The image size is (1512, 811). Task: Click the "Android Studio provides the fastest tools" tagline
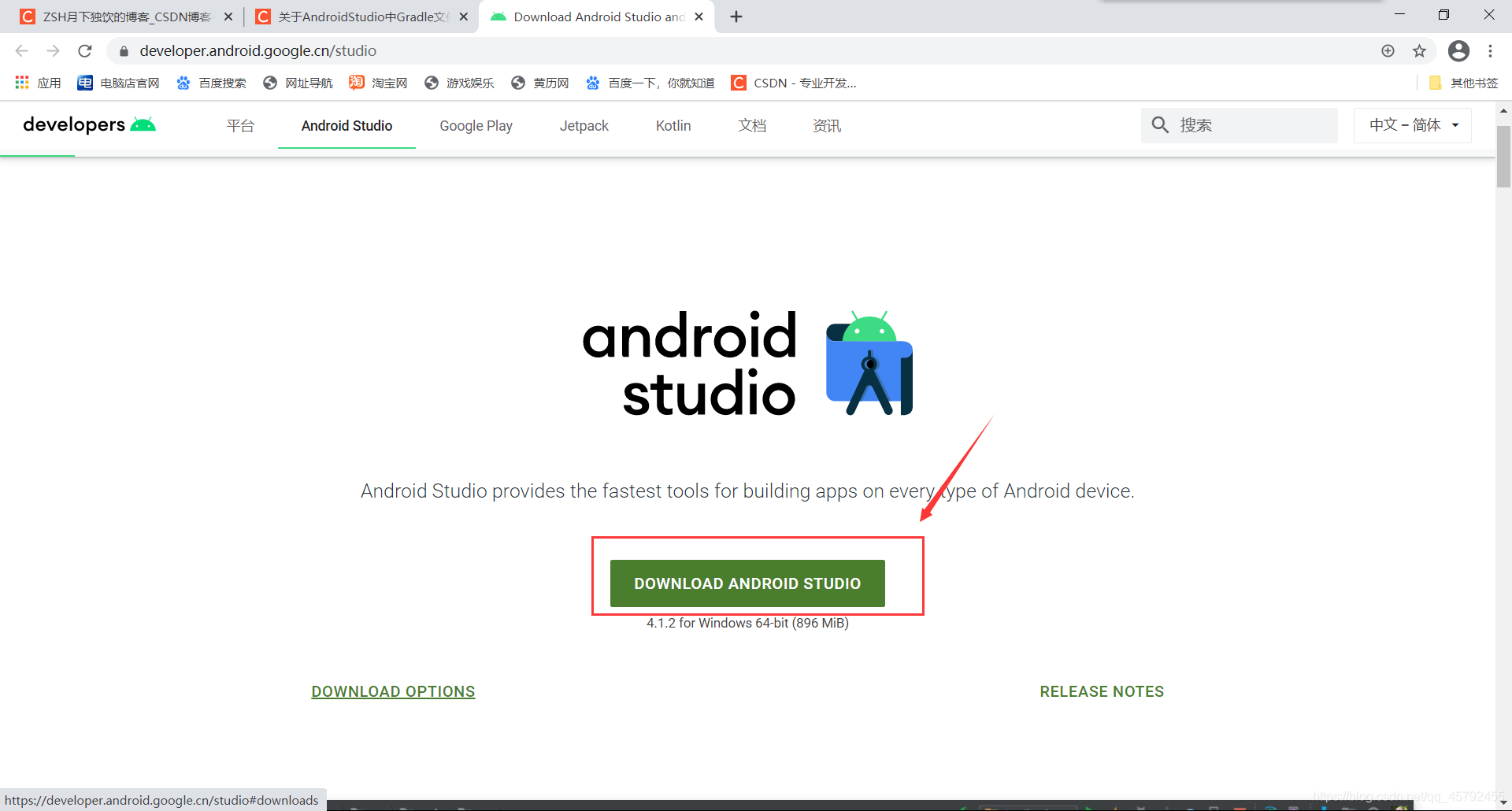[747, 491]
